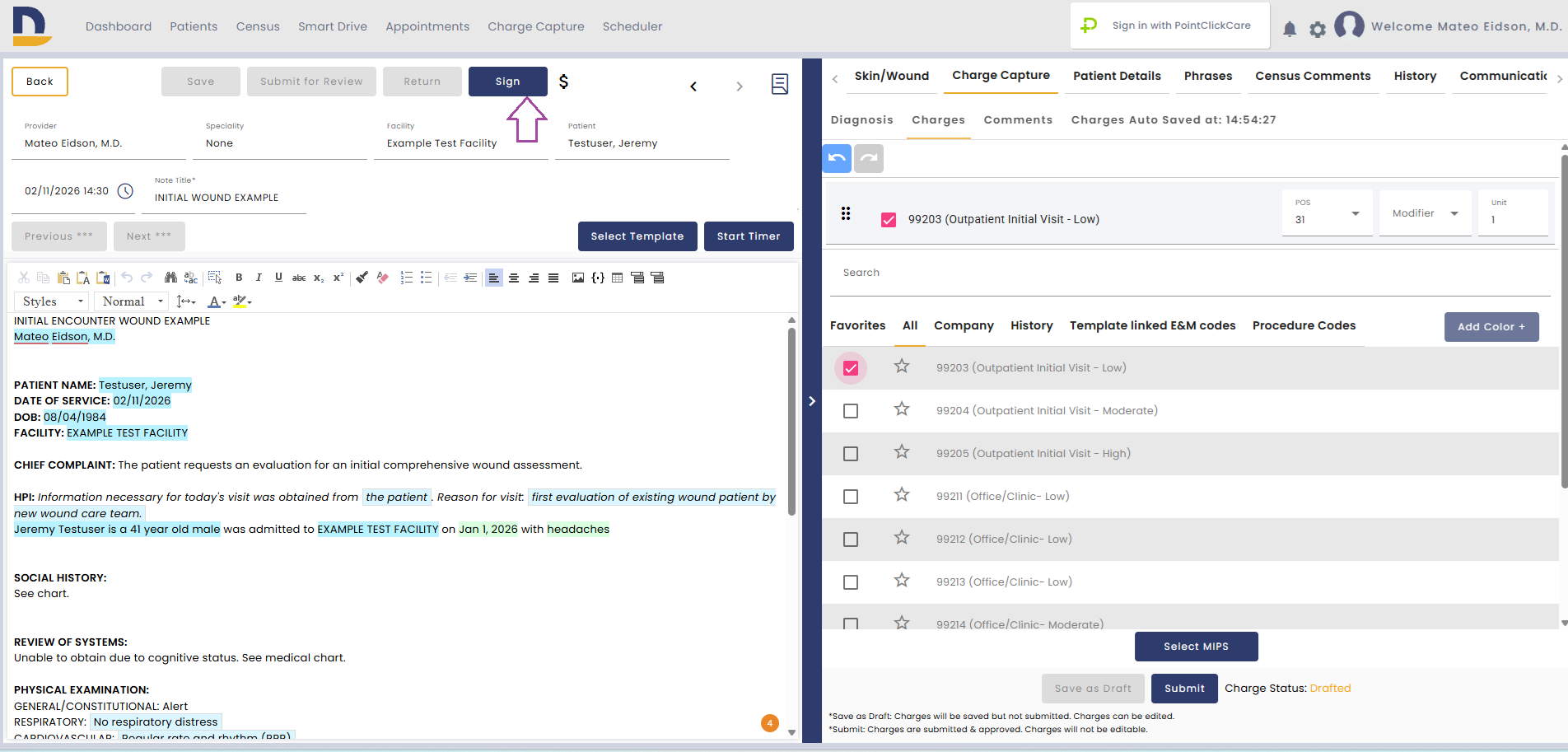
Task: Switch to the Skin/Wound tab
Action: (892, 76)
